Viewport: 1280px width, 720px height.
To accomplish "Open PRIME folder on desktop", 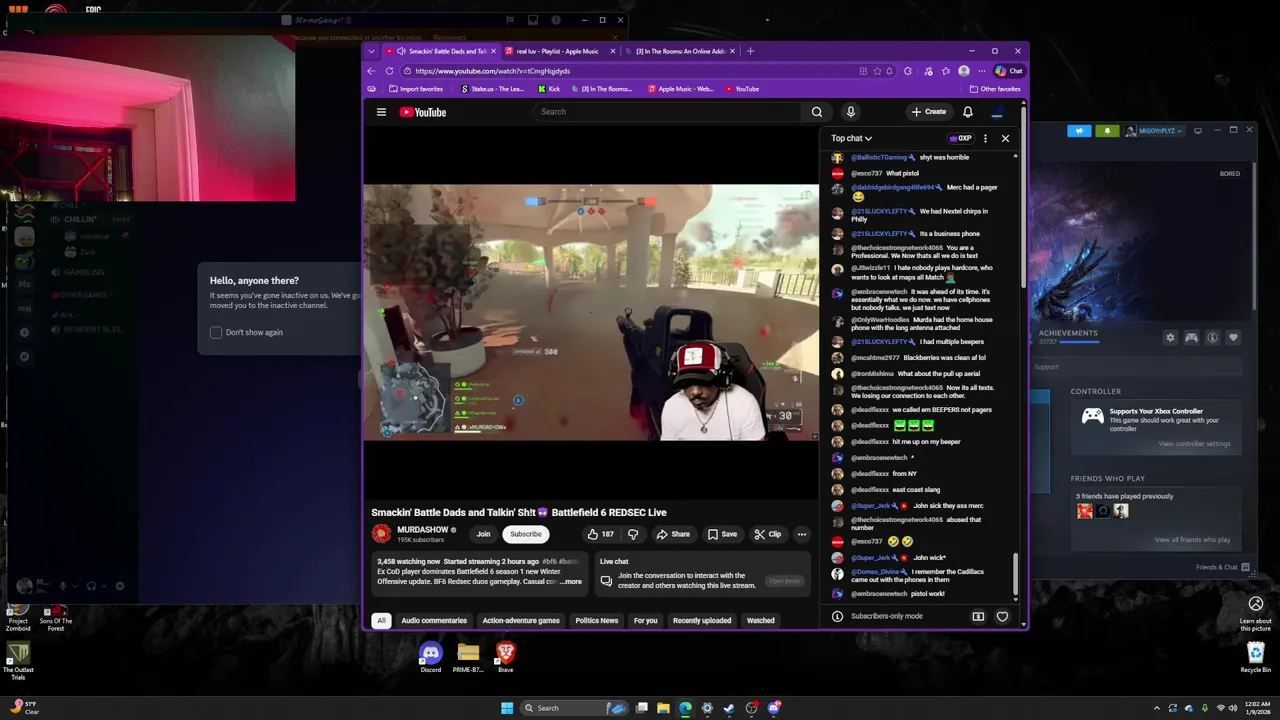I will (468, 657).
